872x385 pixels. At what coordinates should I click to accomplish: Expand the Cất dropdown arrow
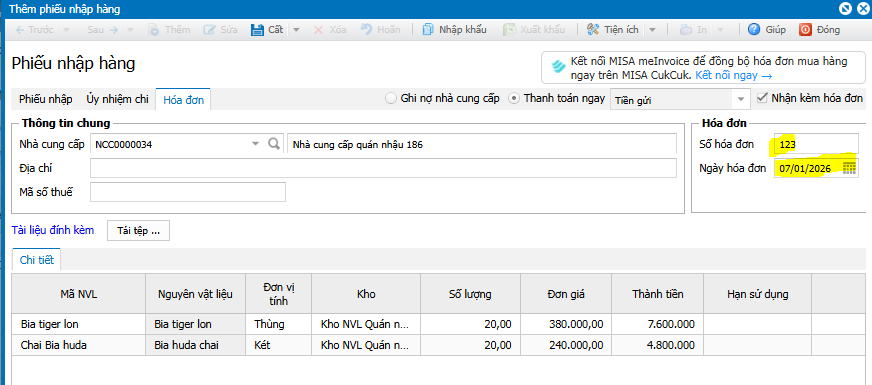point(296,30)
